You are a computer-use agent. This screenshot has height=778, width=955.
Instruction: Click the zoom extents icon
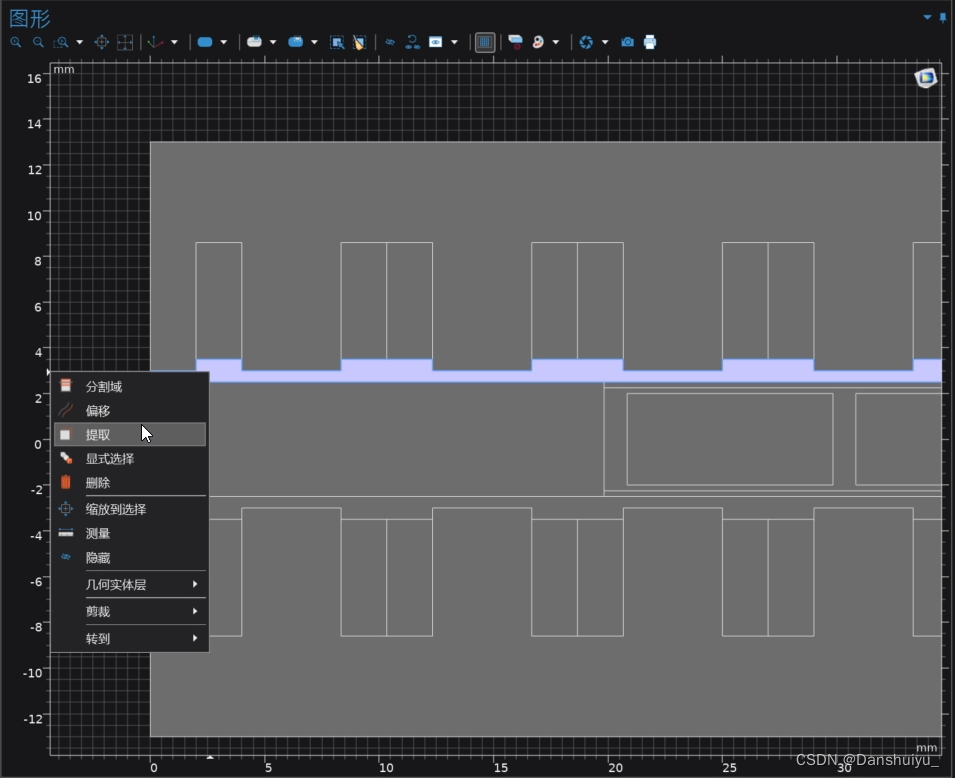pyautogui.click(x=125, y=42)
